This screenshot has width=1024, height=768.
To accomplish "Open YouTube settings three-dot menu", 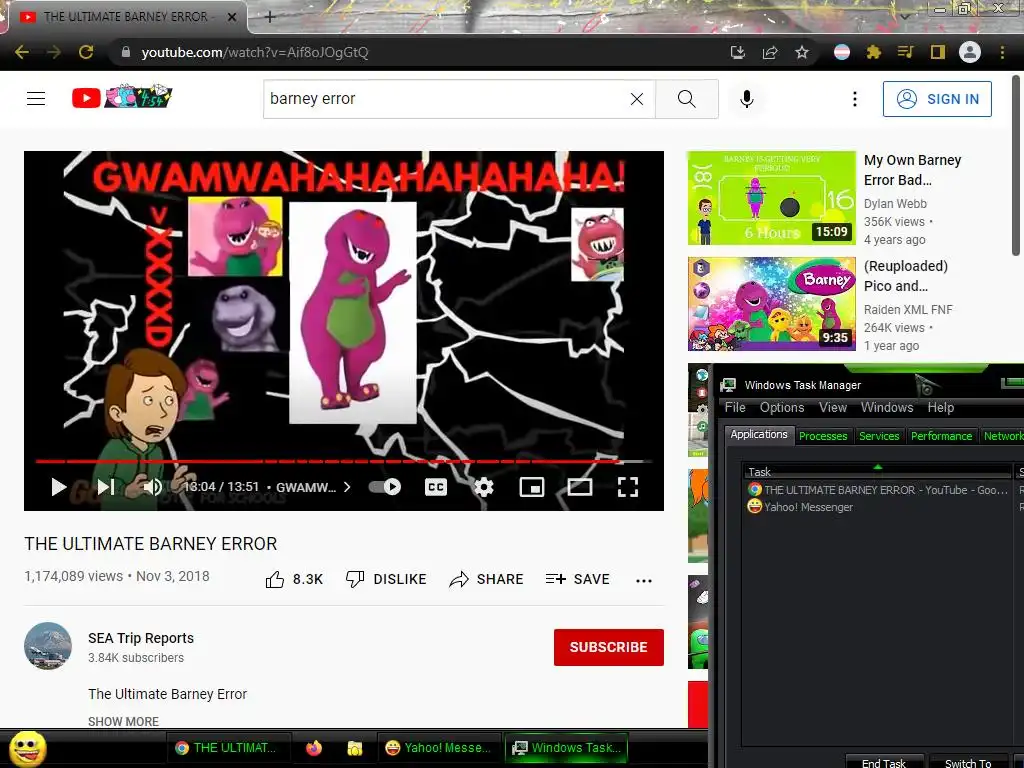I will pos(855,99).
